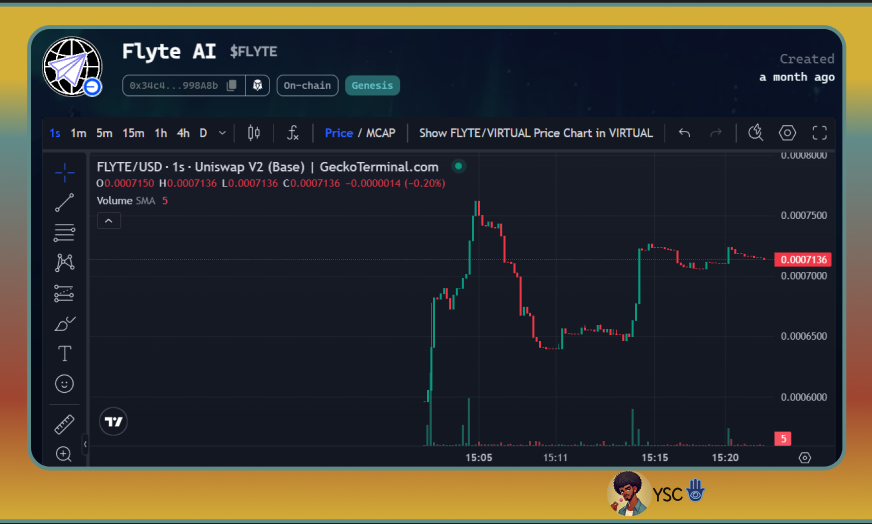
Task: Select the Text annotation tool
Action: tap(65, 354)
